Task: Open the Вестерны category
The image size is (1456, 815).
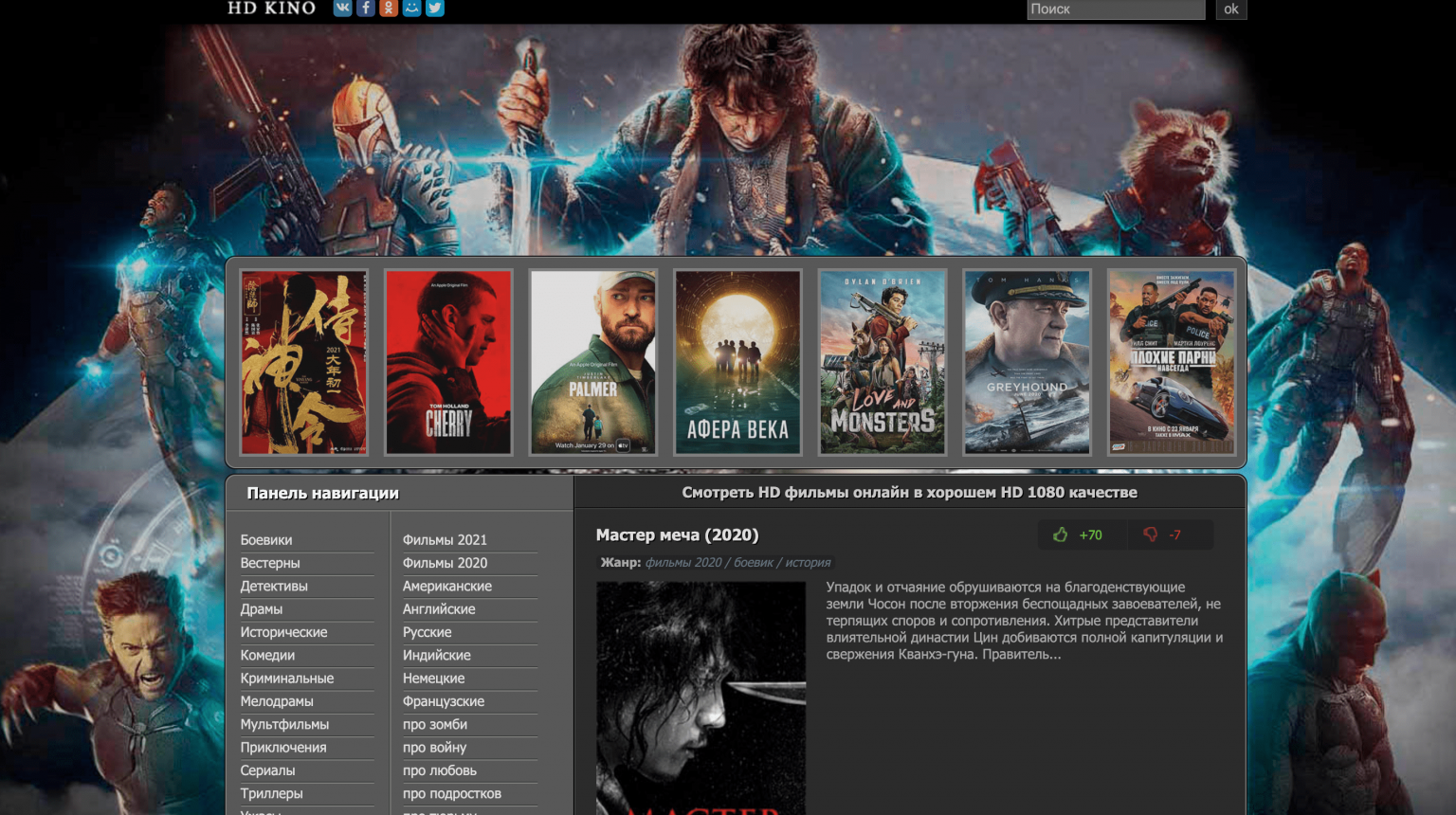Action: 270,563
